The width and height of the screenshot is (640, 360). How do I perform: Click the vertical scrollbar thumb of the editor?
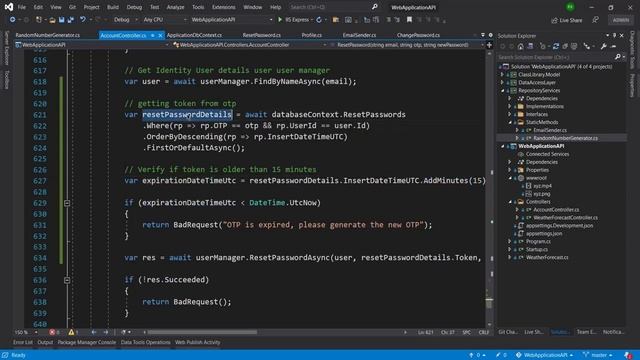click(x=489, y=303)
